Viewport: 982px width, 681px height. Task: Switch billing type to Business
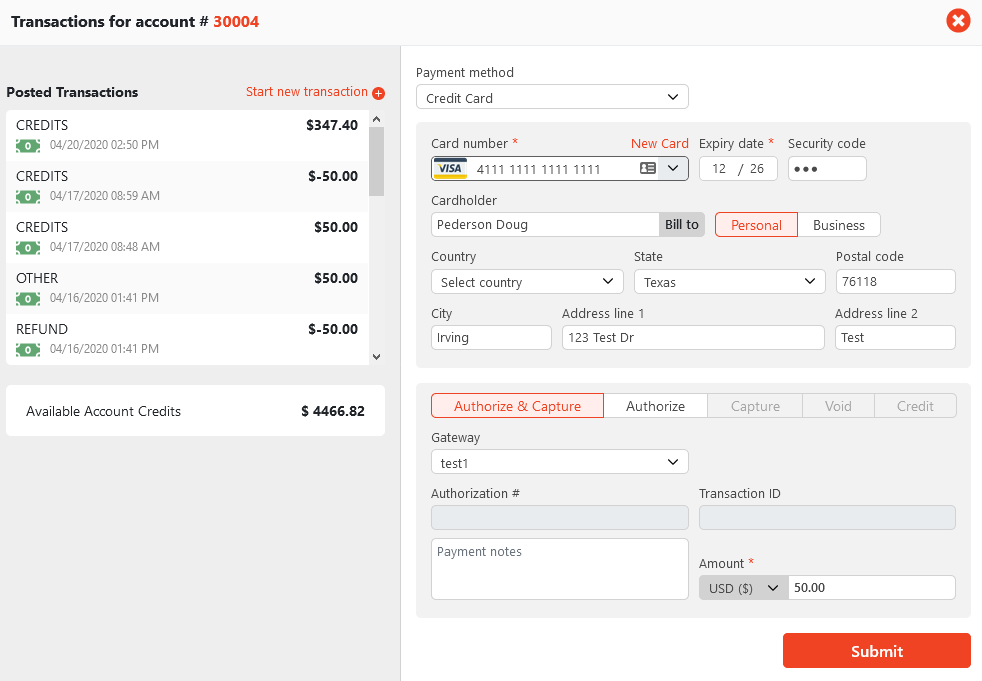point(838,225)
